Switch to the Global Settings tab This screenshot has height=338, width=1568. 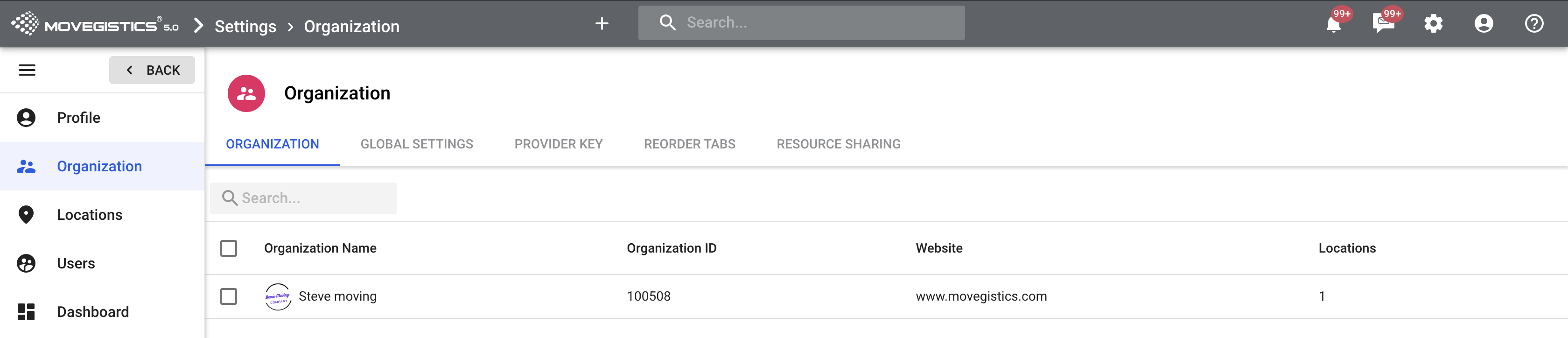pyautogui.click(x=416, y=144)
